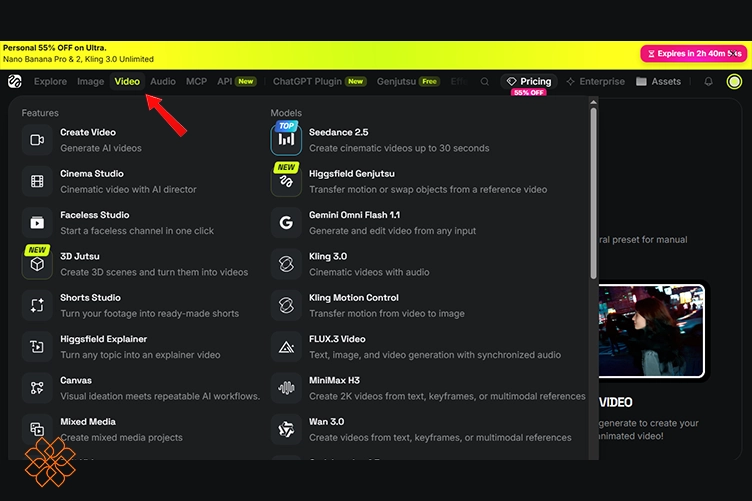The height and width of the screenshot is (501, 752).
Task: Click the Shorts Studio icon
Action: click(x=37, y=305)
